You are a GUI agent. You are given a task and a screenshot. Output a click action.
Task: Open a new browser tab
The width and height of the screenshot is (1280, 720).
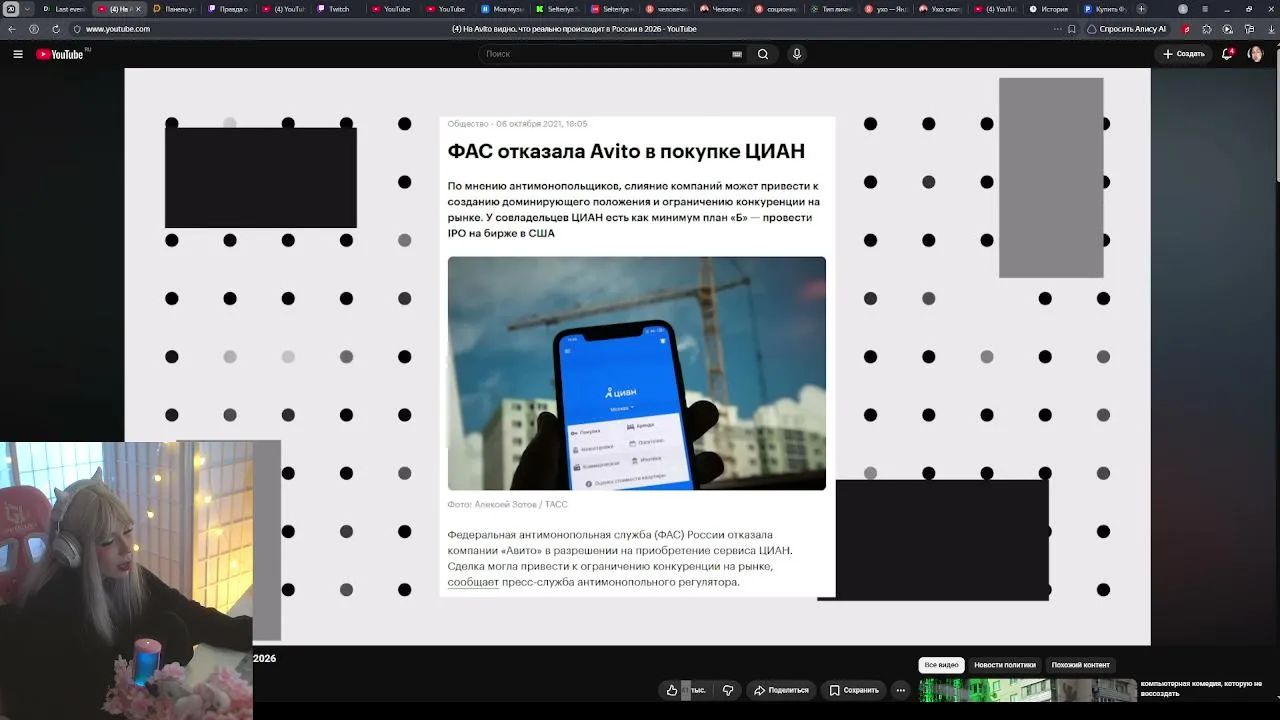click(x=1141, y=9)
